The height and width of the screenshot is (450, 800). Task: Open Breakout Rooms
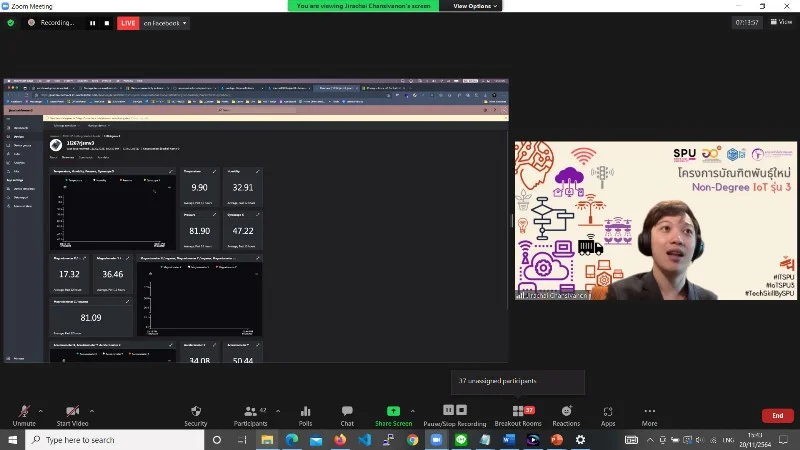pos(518,413)
